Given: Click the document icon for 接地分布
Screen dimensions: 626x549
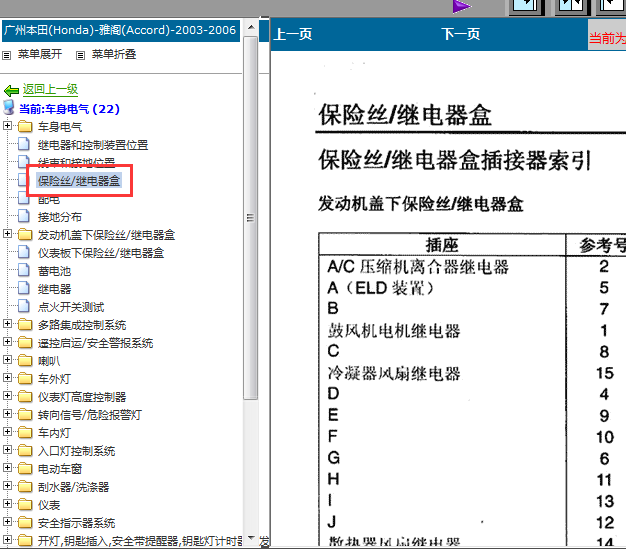Looking at the screenshot, I should pyautogui.click(x=24, y=216).
